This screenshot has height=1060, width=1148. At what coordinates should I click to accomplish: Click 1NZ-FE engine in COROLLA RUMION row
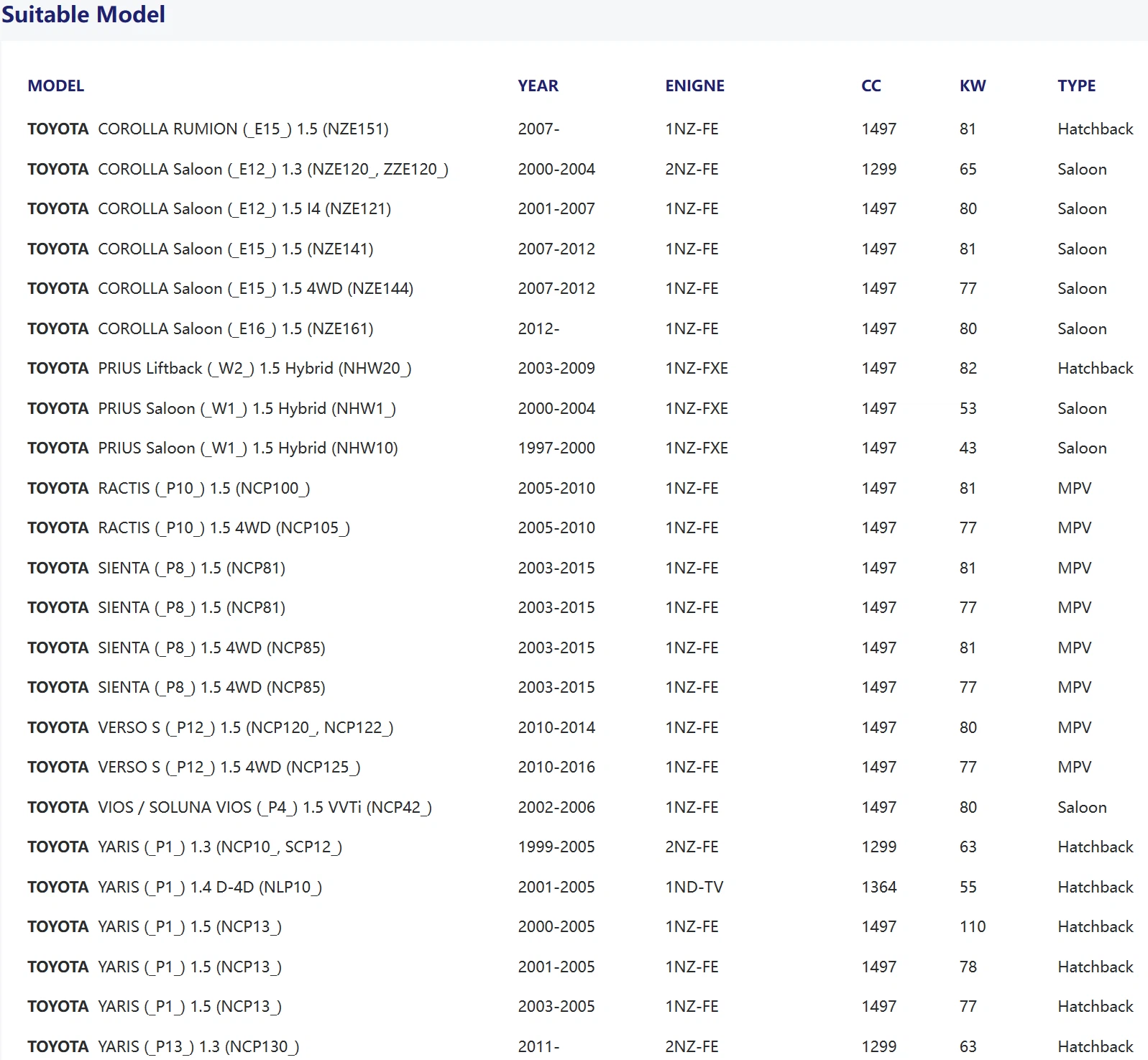click(x=692, y=129)
